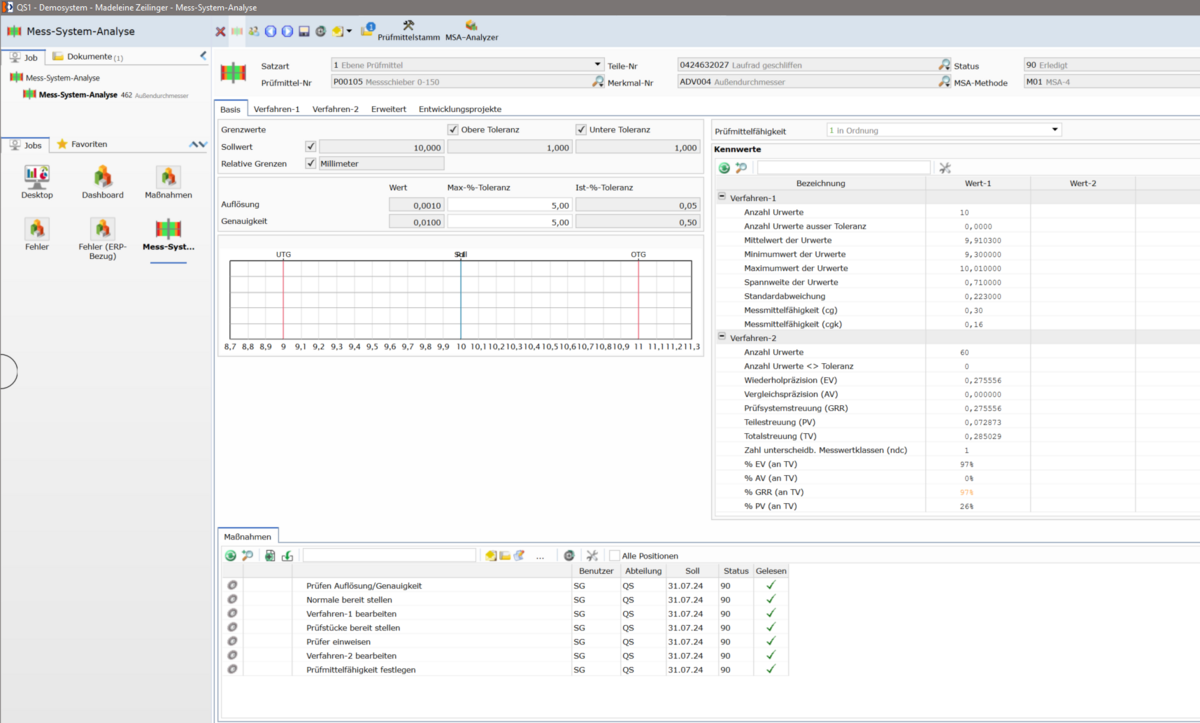1200x723 pixels.
Task: Click the tools settings icon in Kennwerte toolbar
Action: click(944, 168)
